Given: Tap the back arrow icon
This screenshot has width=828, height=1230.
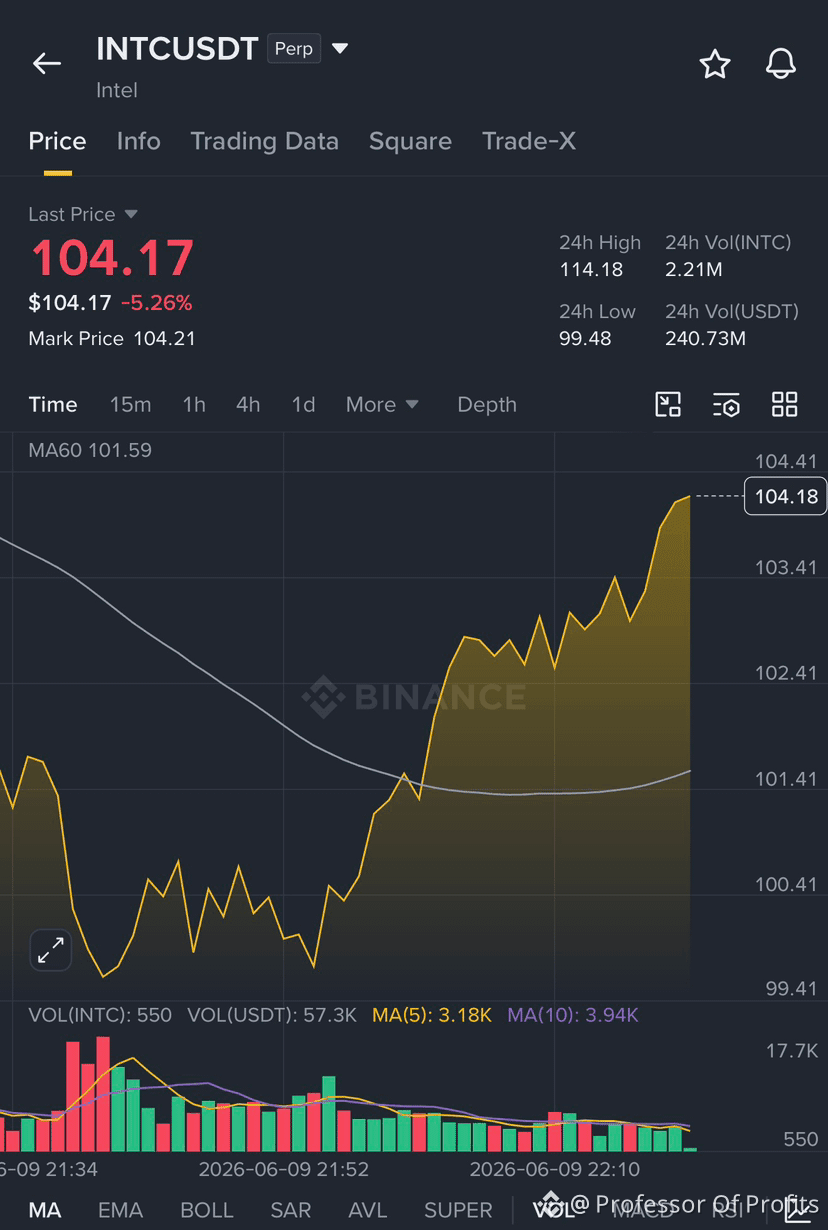Looking at the screenshot, I should pos(47,64).
